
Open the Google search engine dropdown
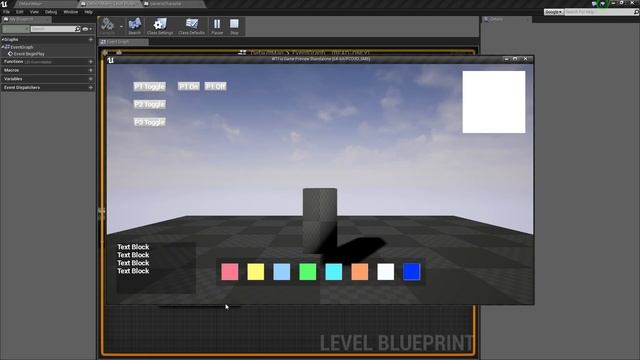coord(553,12)
